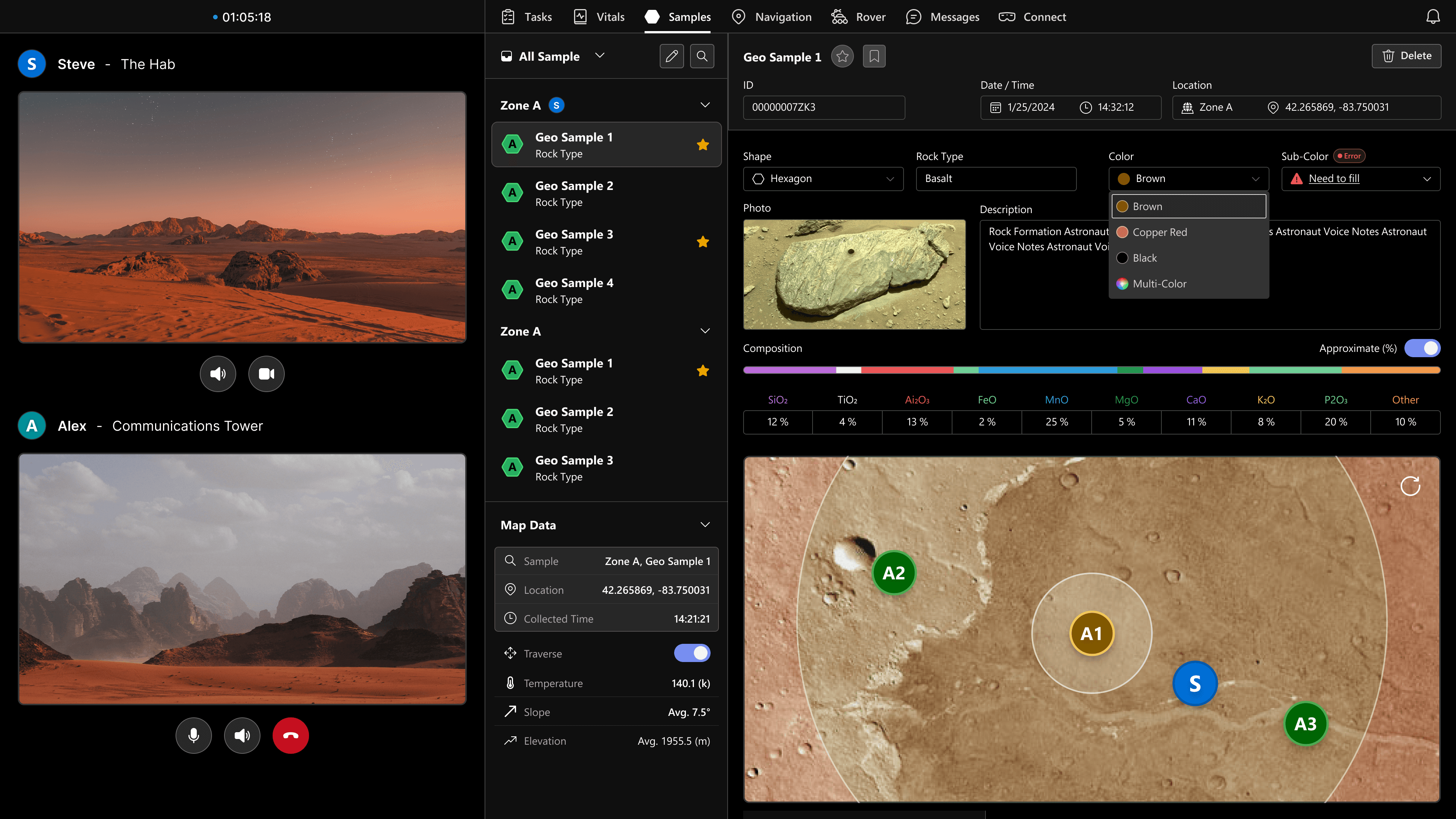Viewport: 1456px width, 819px height.
Task: Mute microphone in Alex's call
Action: point(193,735)
